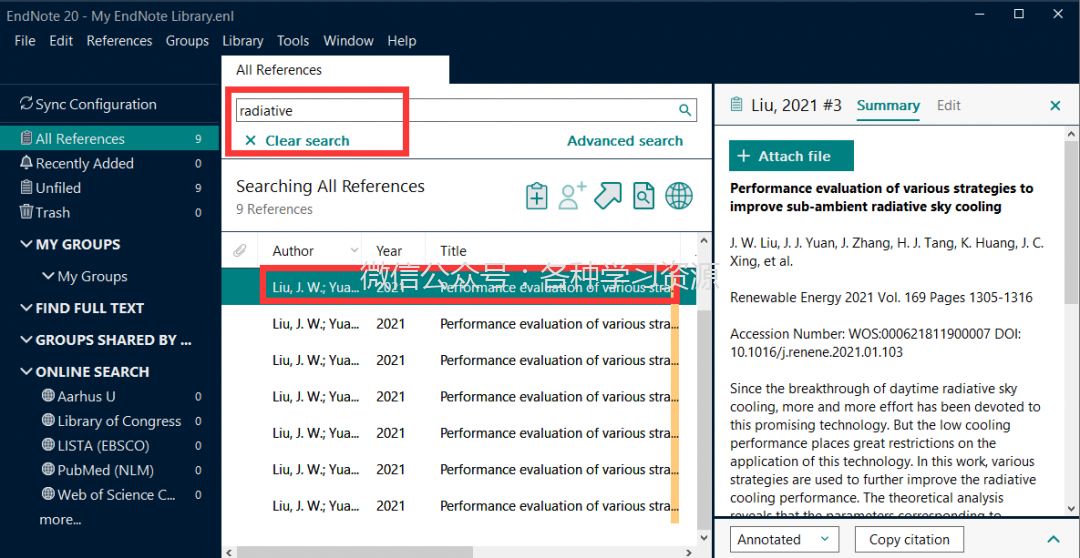Select Library of Congress online search
The height and width of the screenshot is (558, 1080).
tap(119, 421)
